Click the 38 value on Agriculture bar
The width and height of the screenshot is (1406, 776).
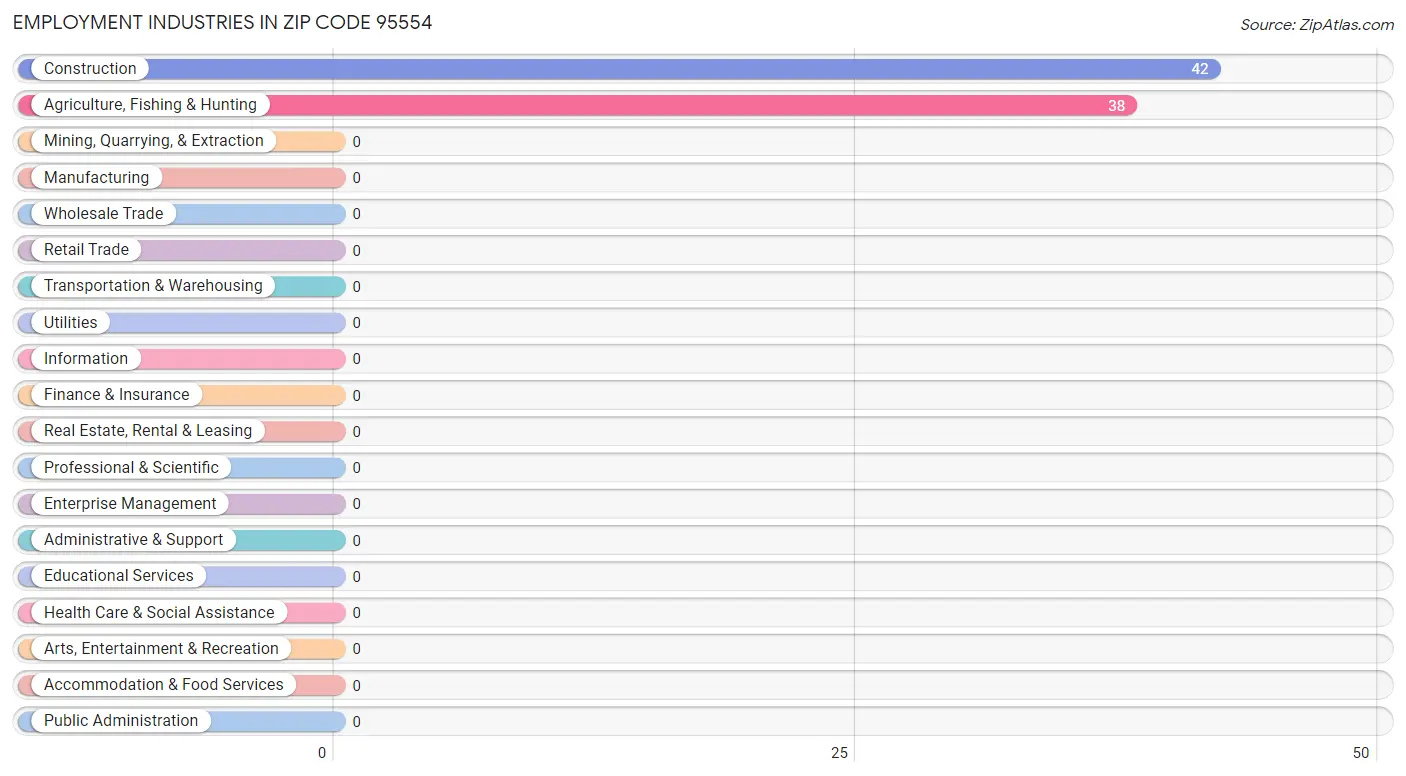[x=1116, y=106]
